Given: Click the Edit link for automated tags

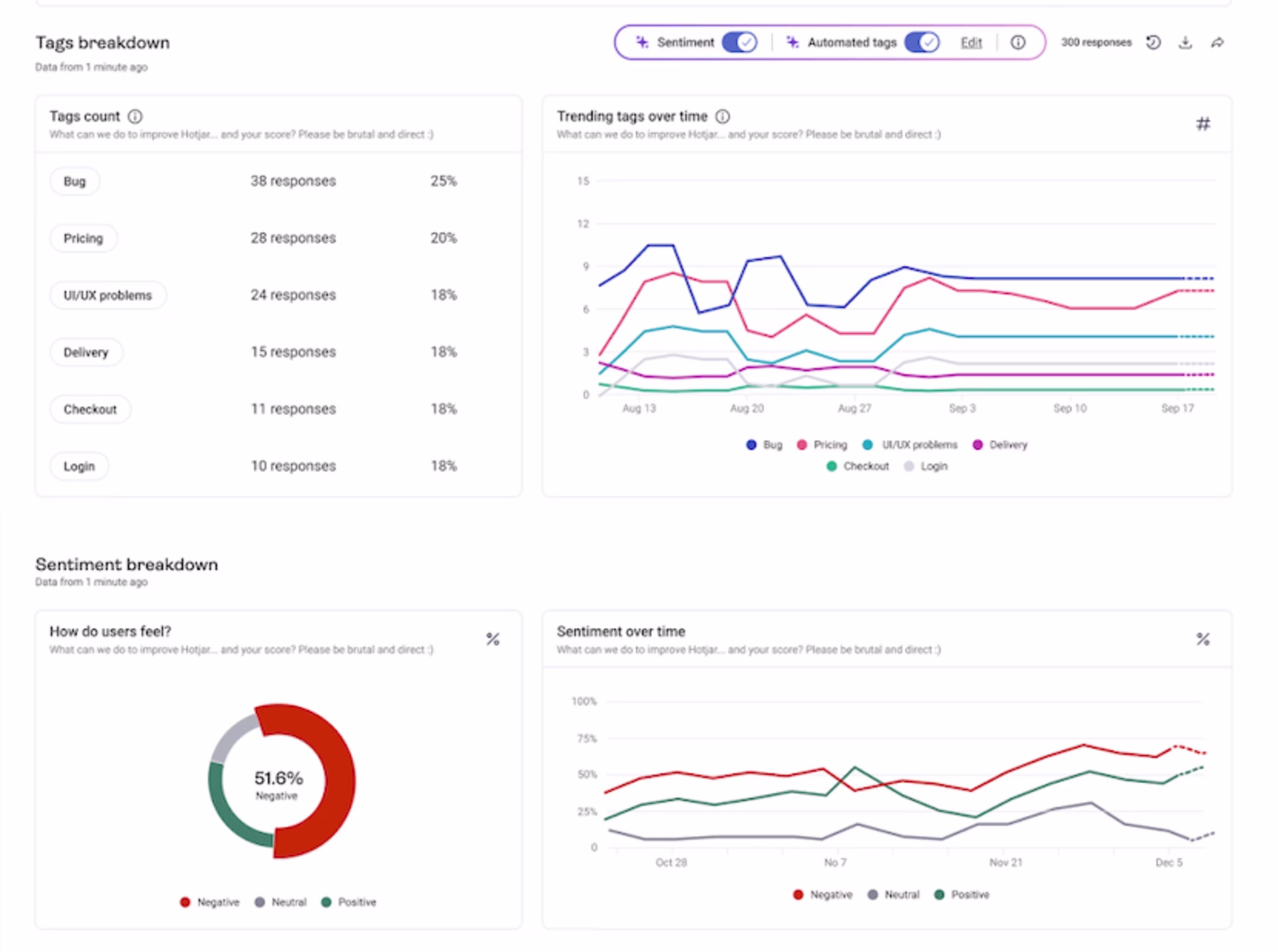Looking at the screenshot, I should [971, 43].
